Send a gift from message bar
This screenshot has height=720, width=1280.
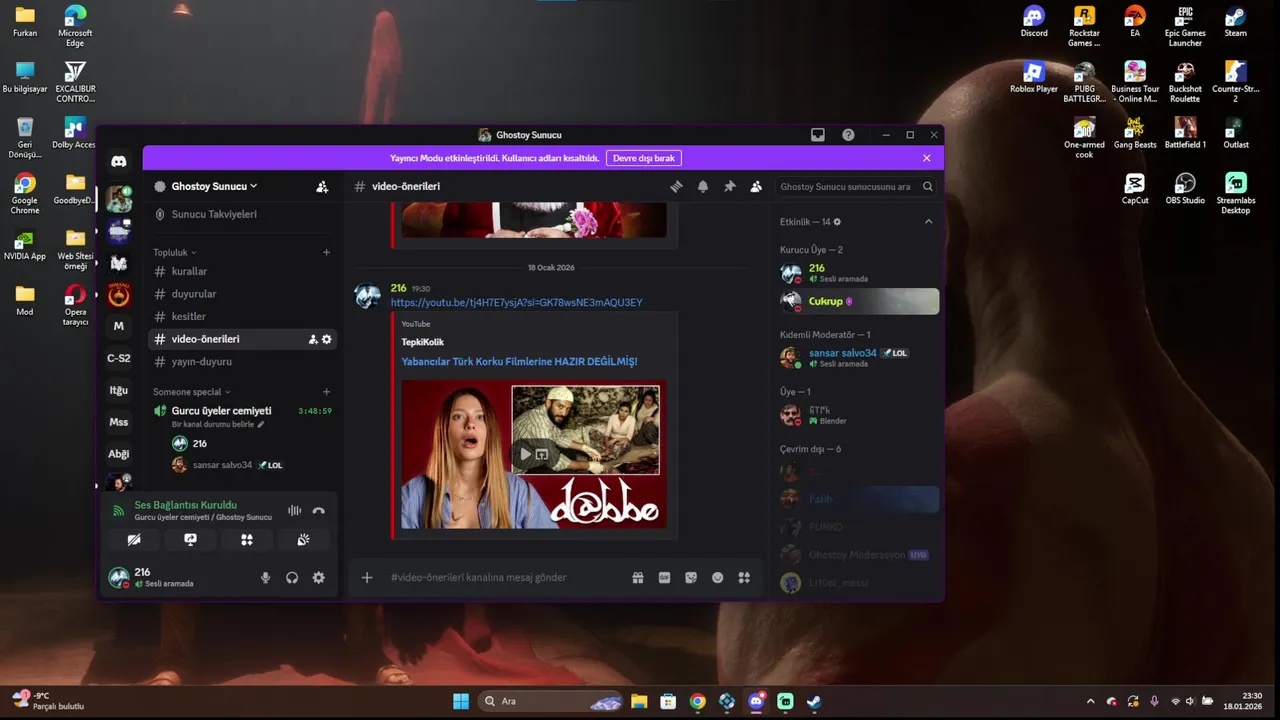click(x=638, y=578)
